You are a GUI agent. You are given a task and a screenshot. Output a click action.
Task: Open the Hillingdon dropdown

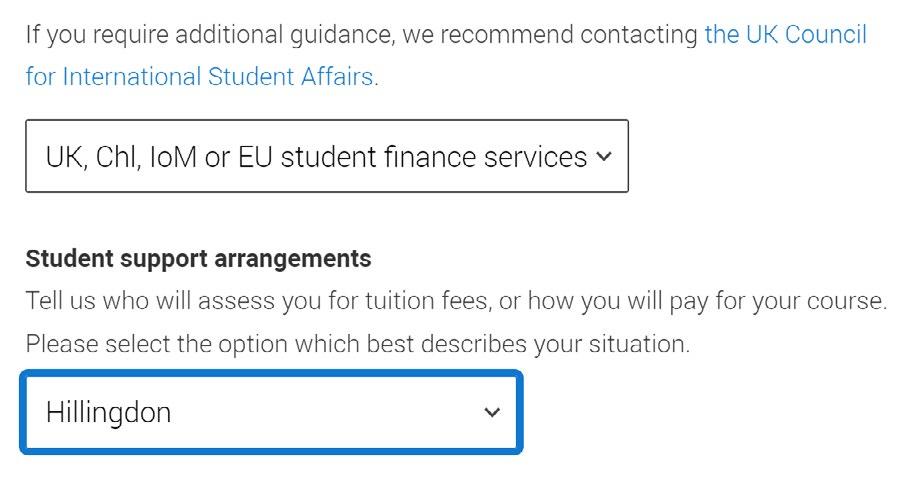(270, 412)
